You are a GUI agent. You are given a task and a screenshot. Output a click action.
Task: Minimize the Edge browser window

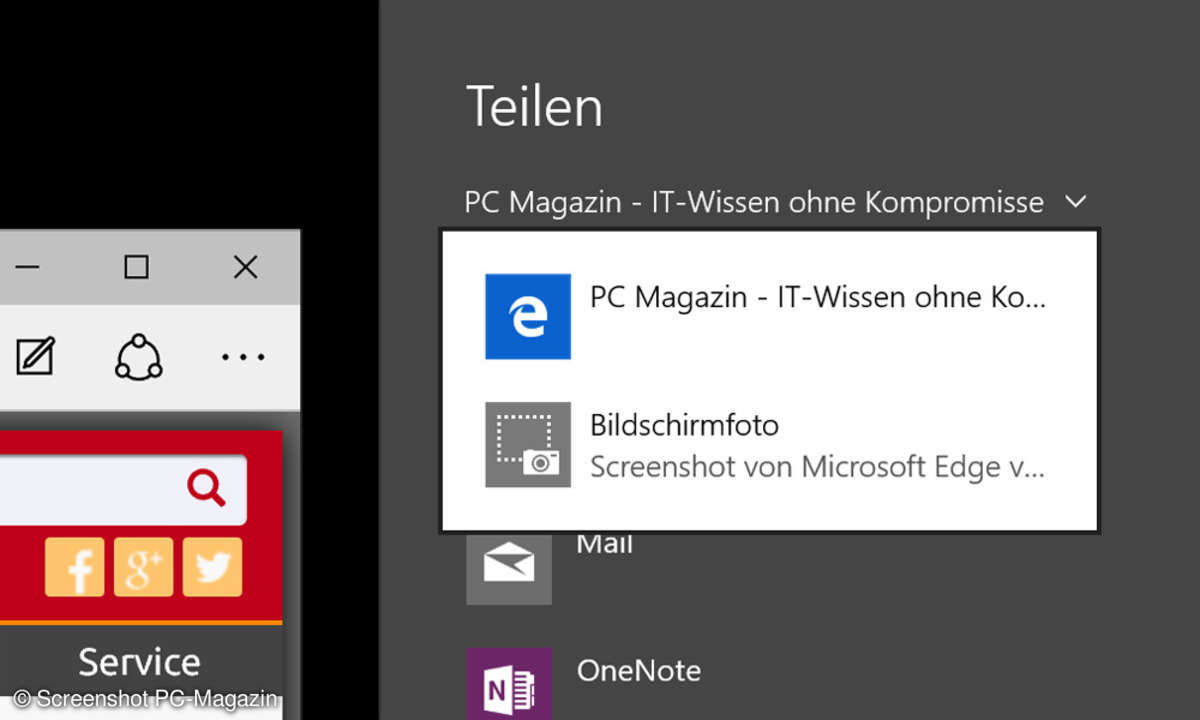tap(28, 267)
